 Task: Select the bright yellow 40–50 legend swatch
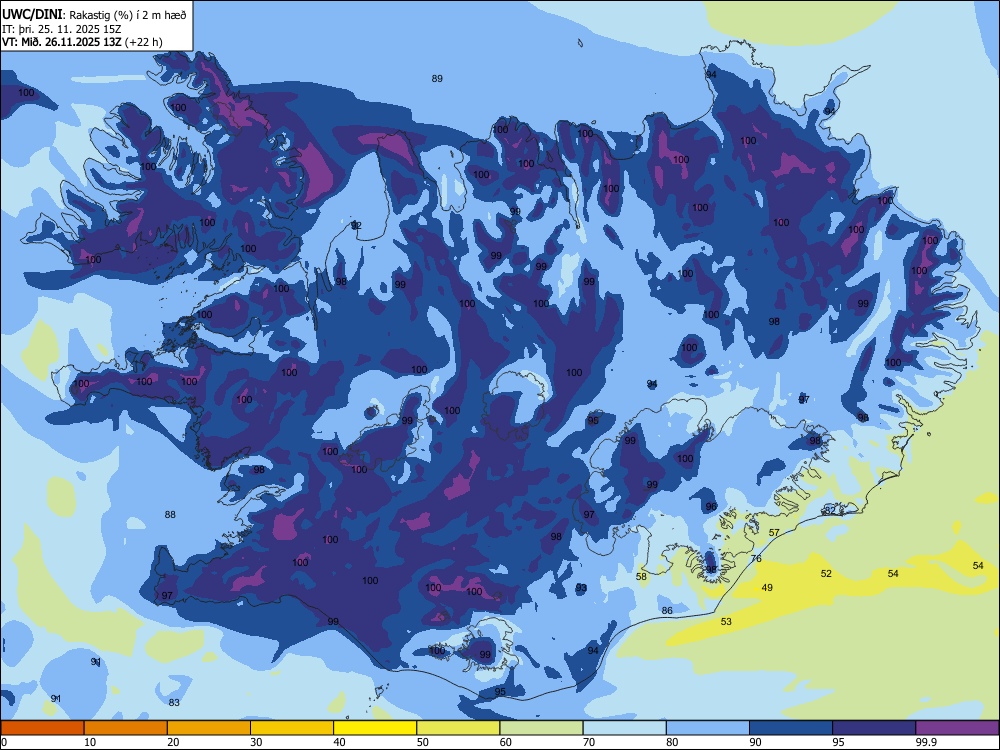click(375, 728)
